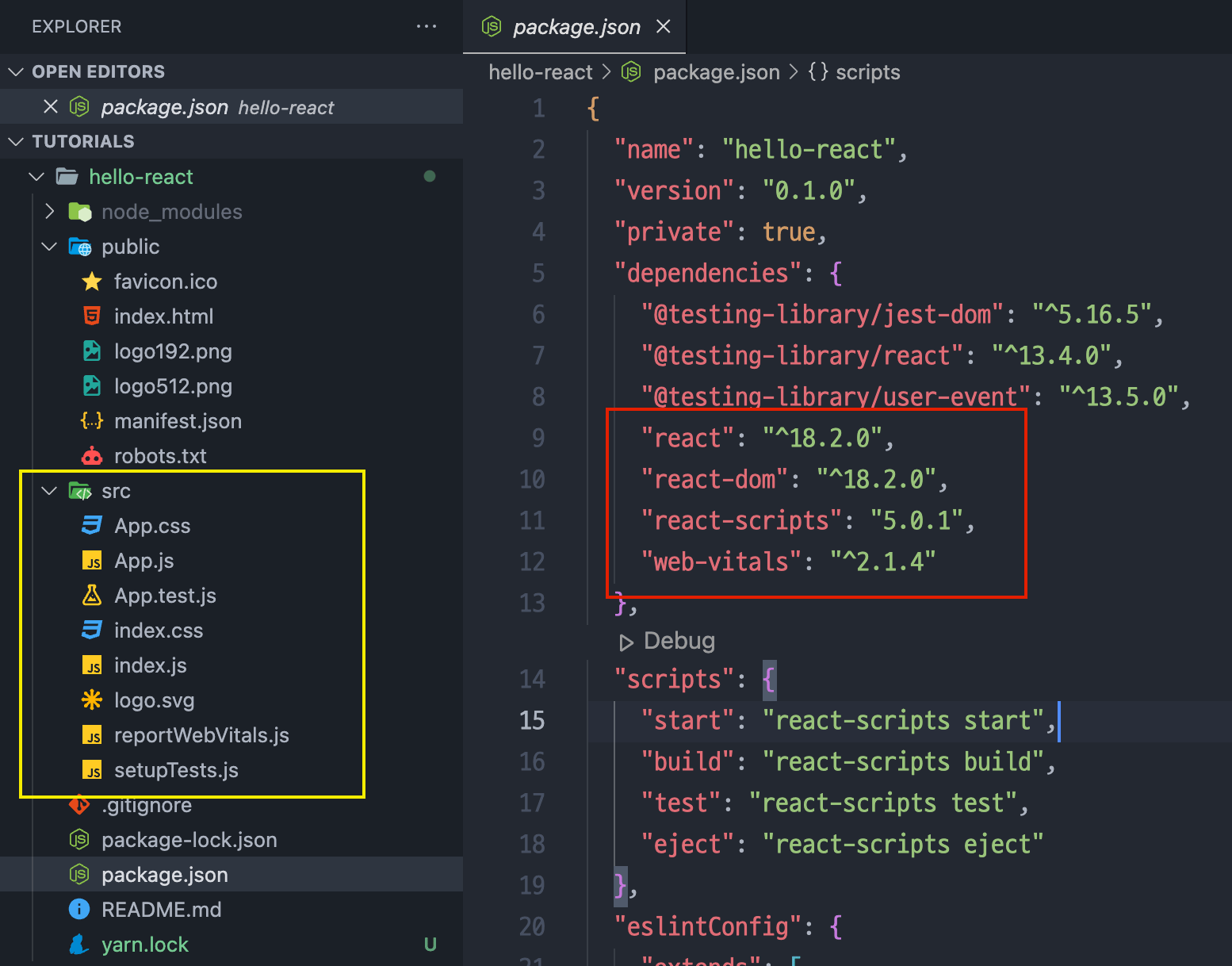Click the Node icon beside package-lock.json
Viewport: 1232px width, 966px height.
(79, 840)
